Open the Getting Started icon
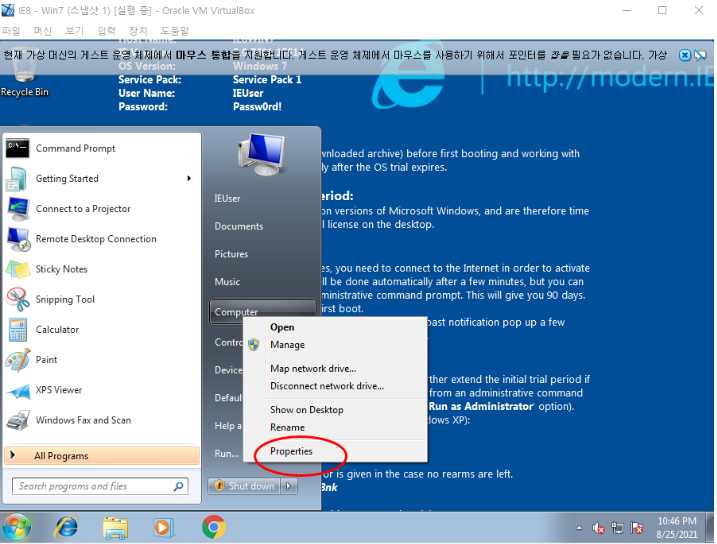717x544 pixels. click(17, 179)
